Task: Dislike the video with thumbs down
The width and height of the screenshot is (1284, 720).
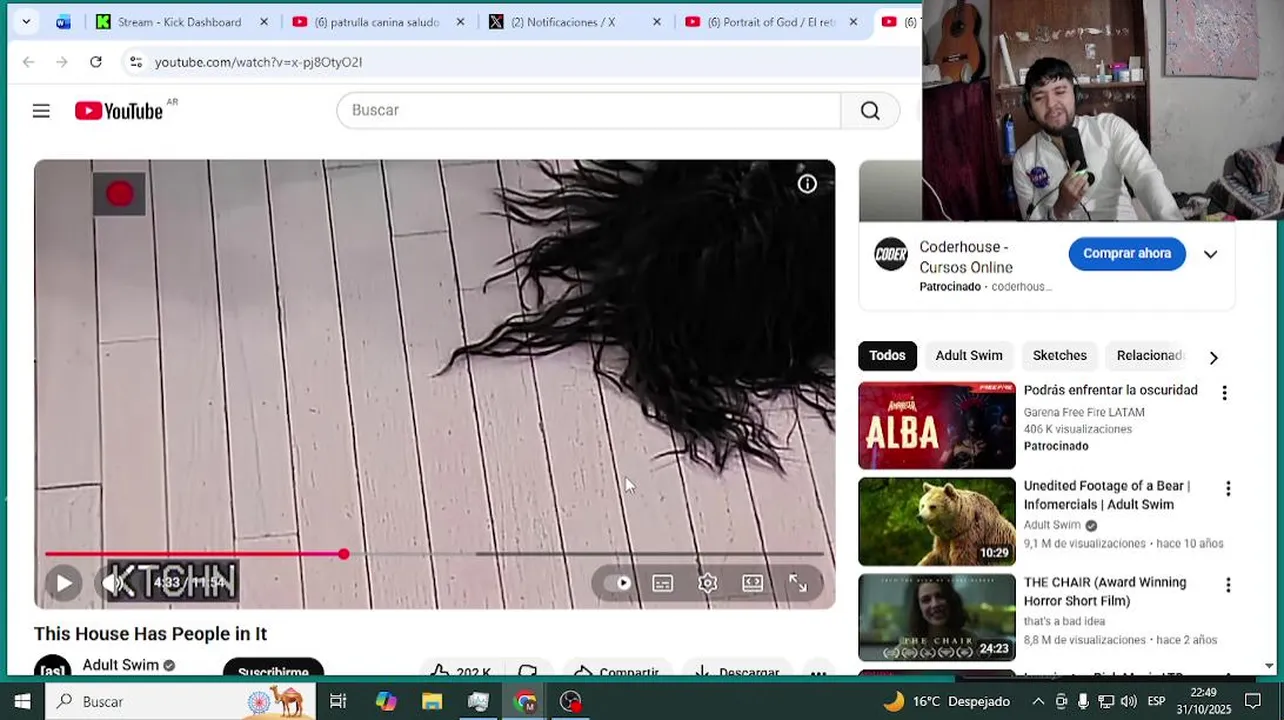Action: tap(527, 671)
